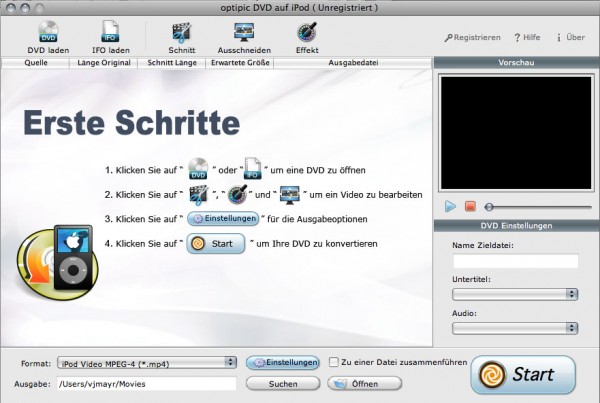Click the Suchen button
The image size is (600, 403).
click(x=283, y=383)
